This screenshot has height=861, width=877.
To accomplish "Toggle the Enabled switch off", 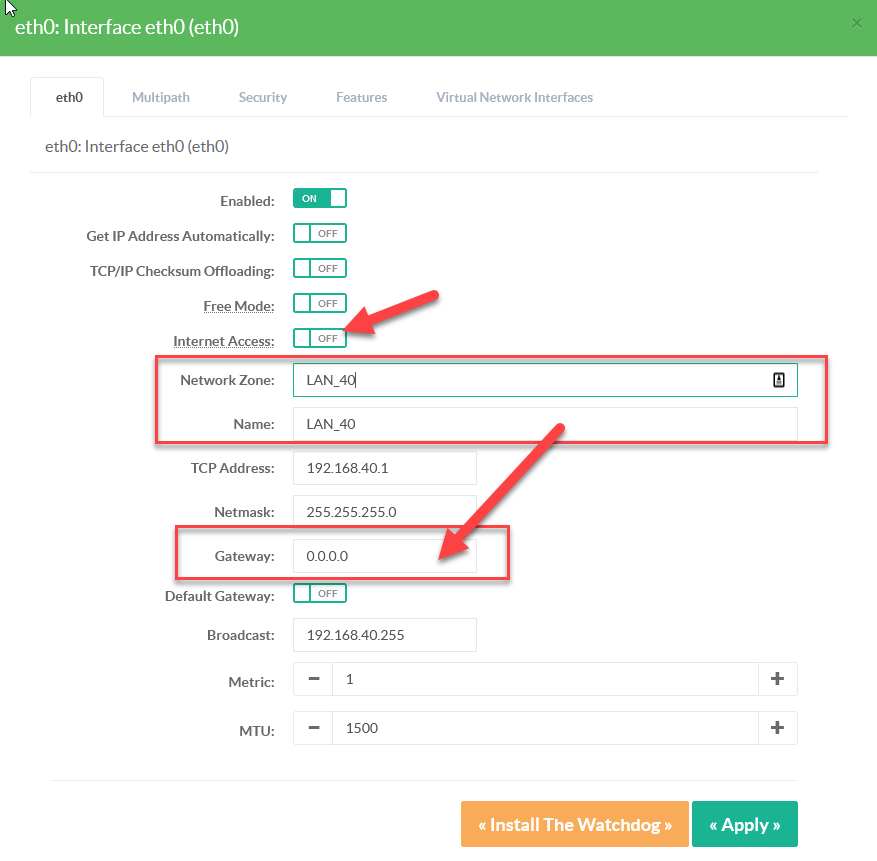I will 319,198.
